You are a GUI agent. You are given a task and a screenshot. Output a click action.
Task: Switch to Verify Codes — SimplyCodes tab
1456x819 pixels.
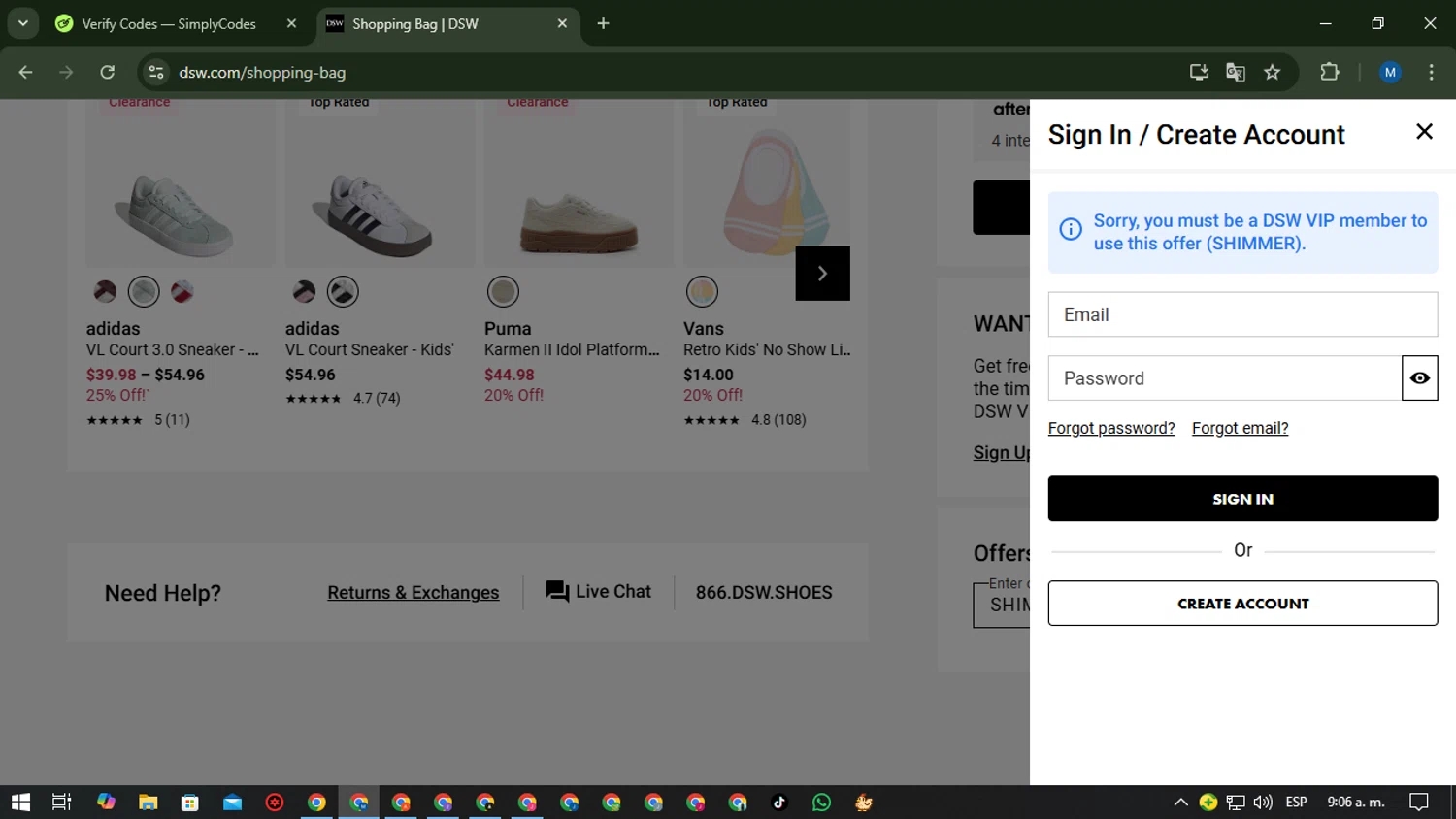169,23
